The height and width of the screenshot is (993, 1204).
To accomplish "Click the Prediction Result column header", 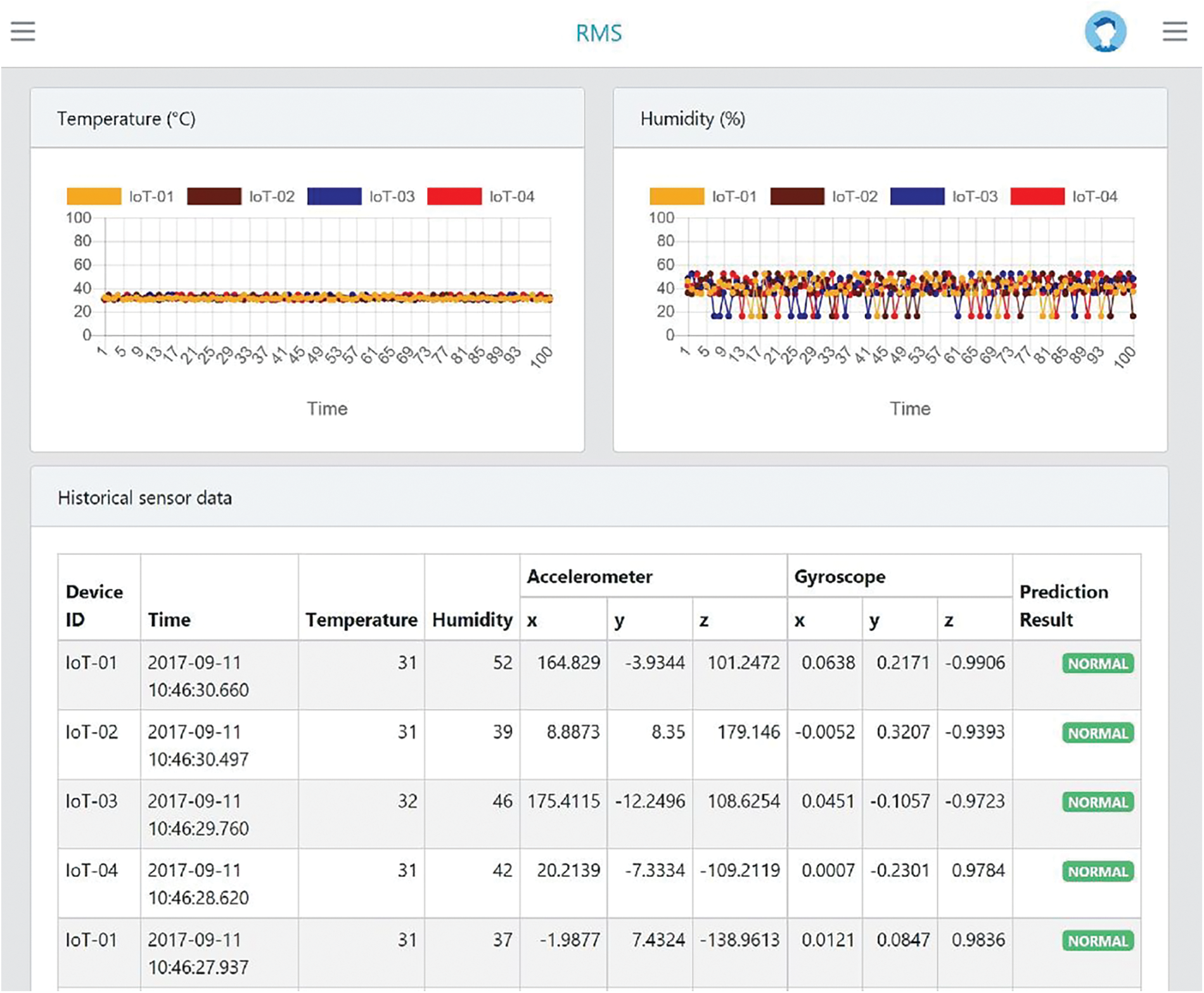I will pos(1063,605).
